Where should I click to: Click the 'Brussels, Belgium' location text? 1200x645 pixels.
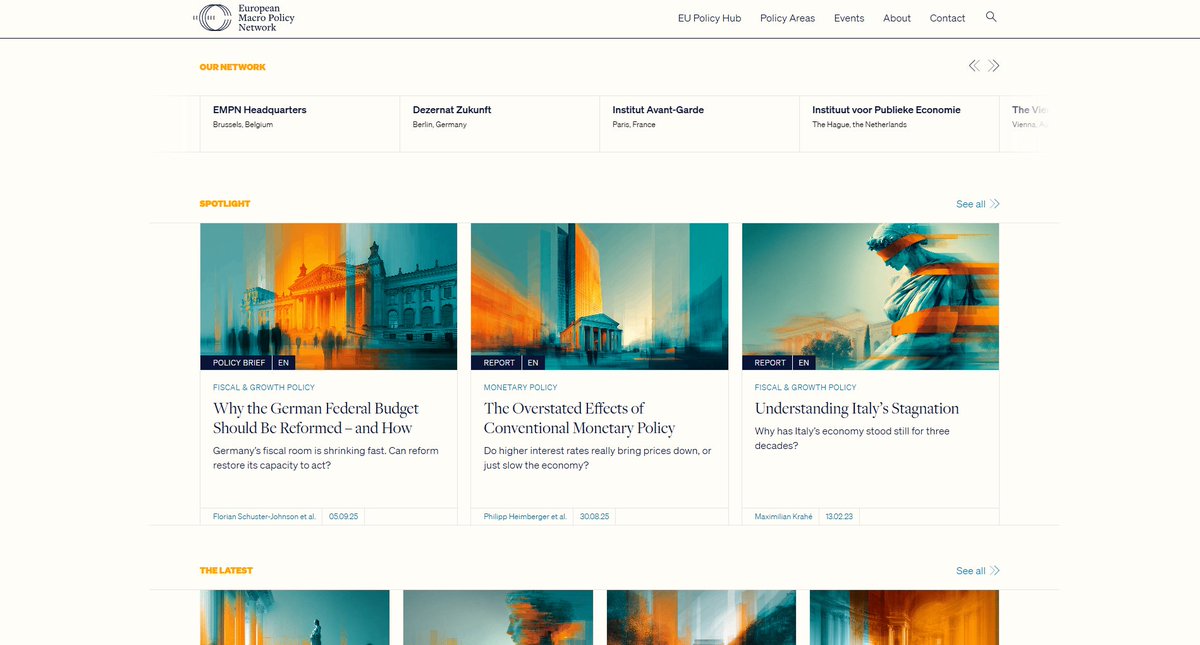point(243,125)
